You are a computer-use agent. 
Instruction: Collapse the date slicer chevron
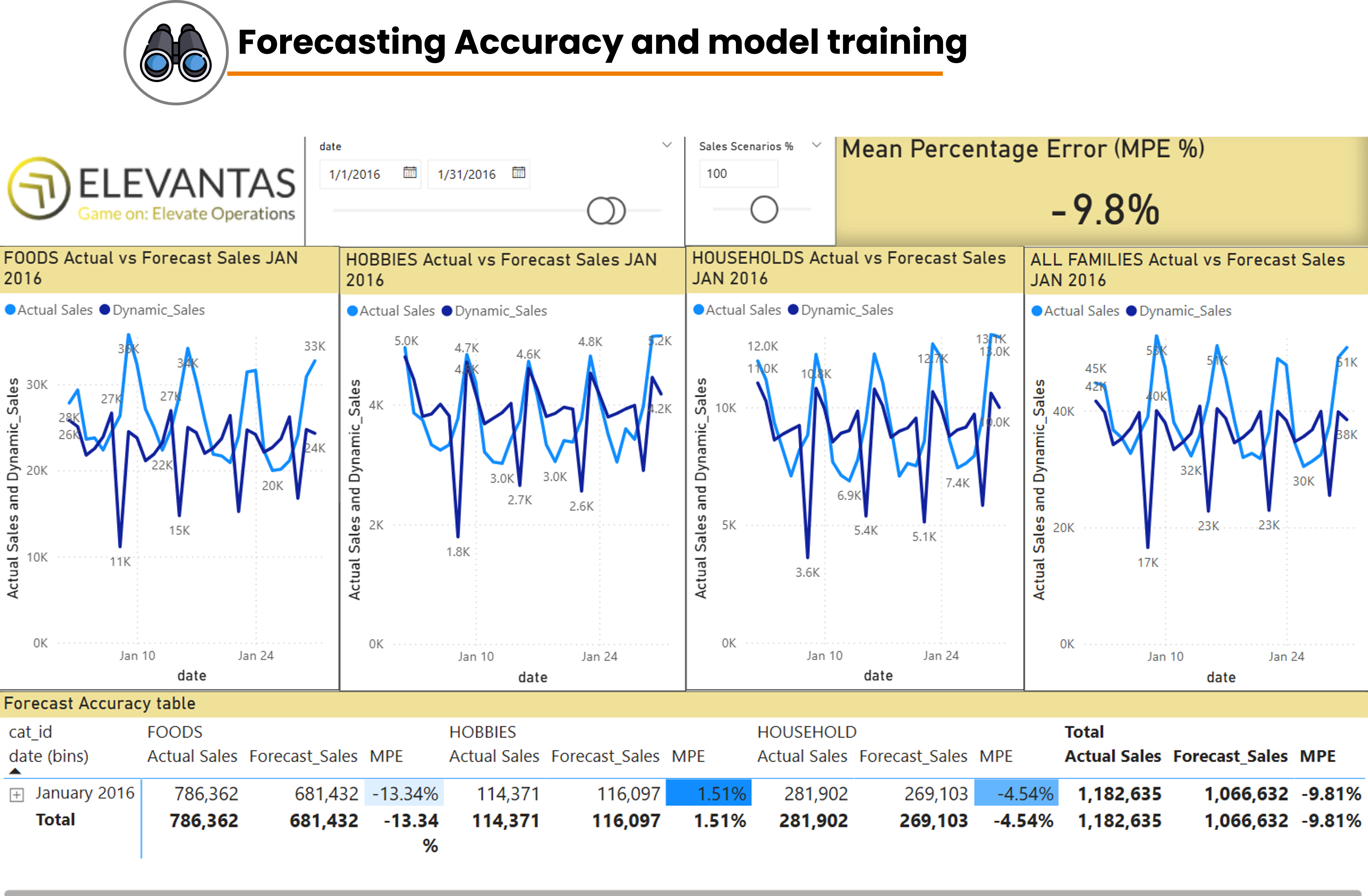(x=667, y=145)
